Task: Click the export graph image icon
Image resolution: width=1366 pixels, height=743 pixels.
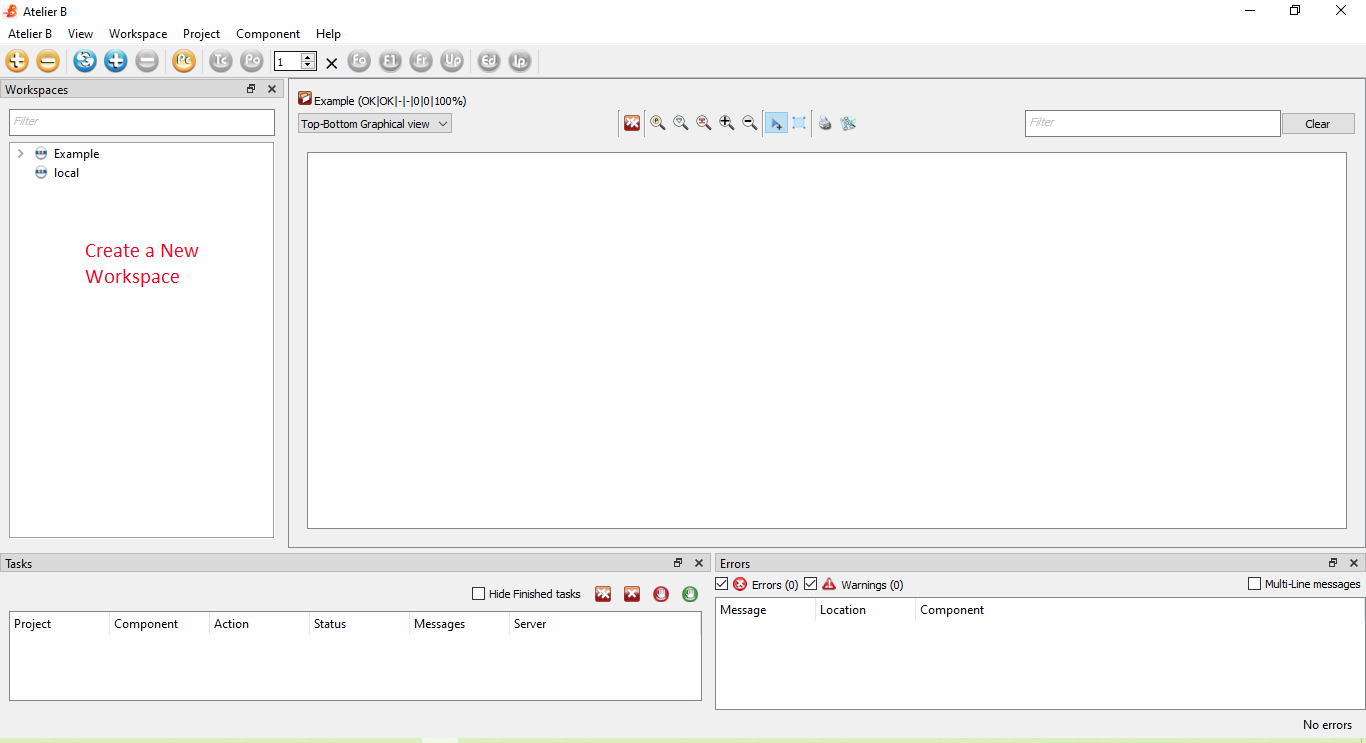Action: (848, 123)
